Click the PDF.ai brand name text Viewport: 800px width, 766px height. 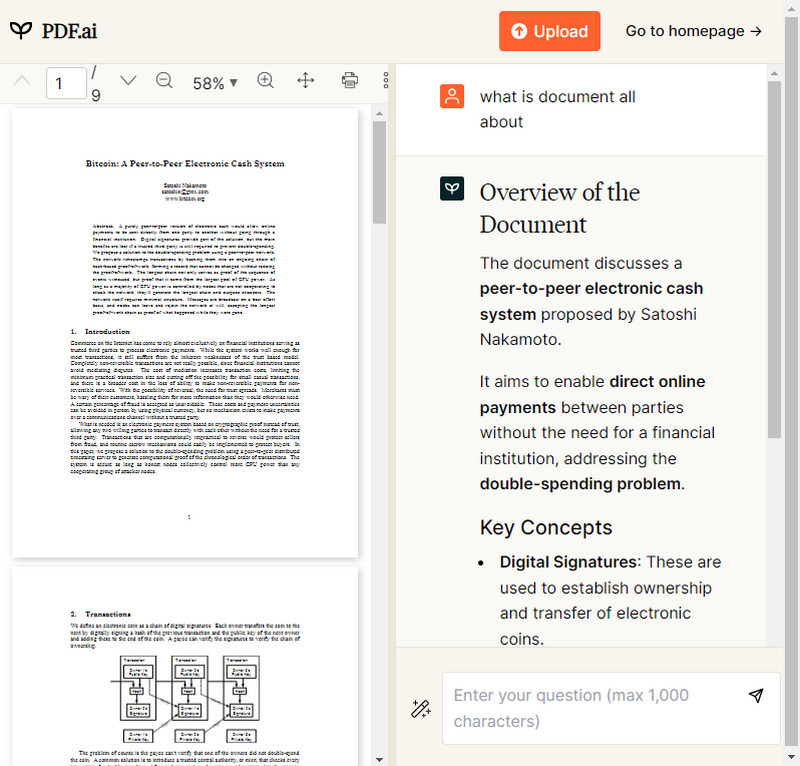[69, 31]
